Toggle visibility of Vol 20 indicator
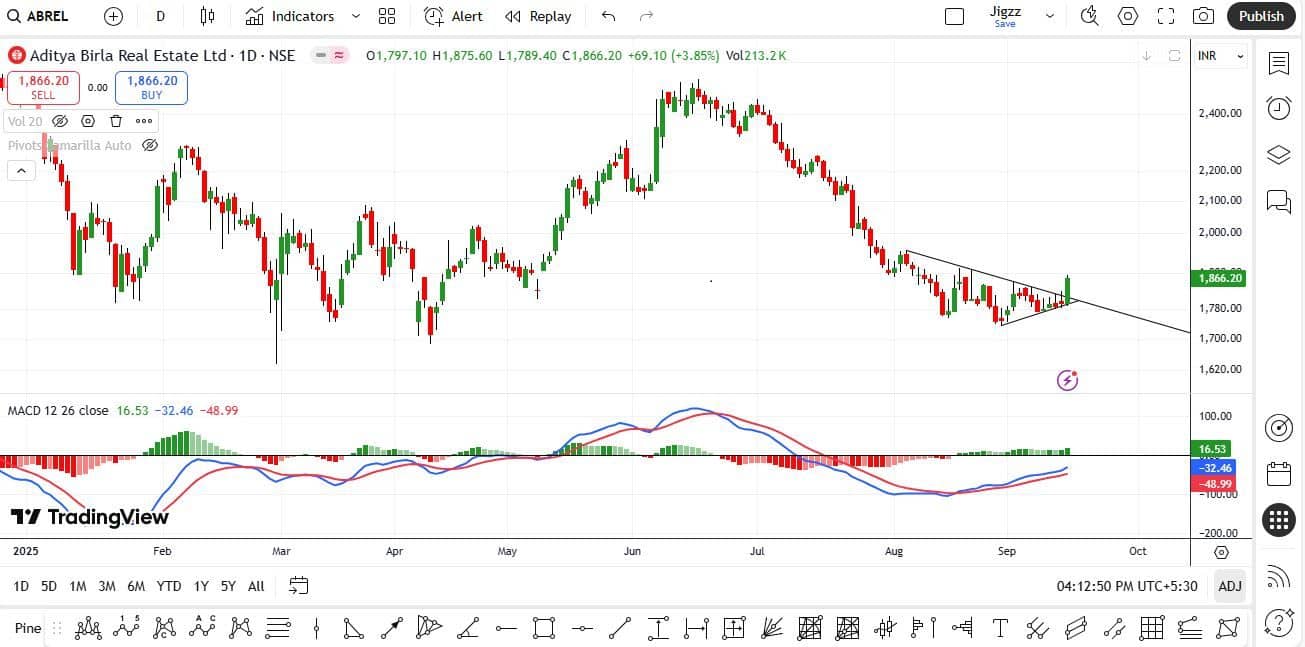1305x647 pixels. click(60, 121)
